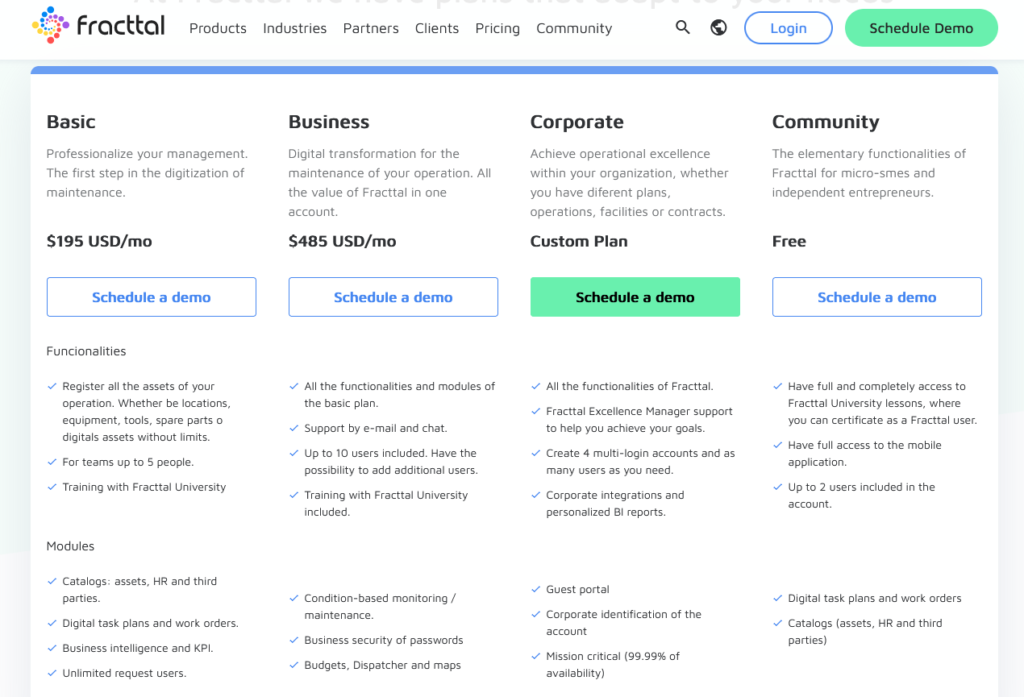Screen dimensions: 1024x697
Task: Click the Login button
Action: point(788,28)
